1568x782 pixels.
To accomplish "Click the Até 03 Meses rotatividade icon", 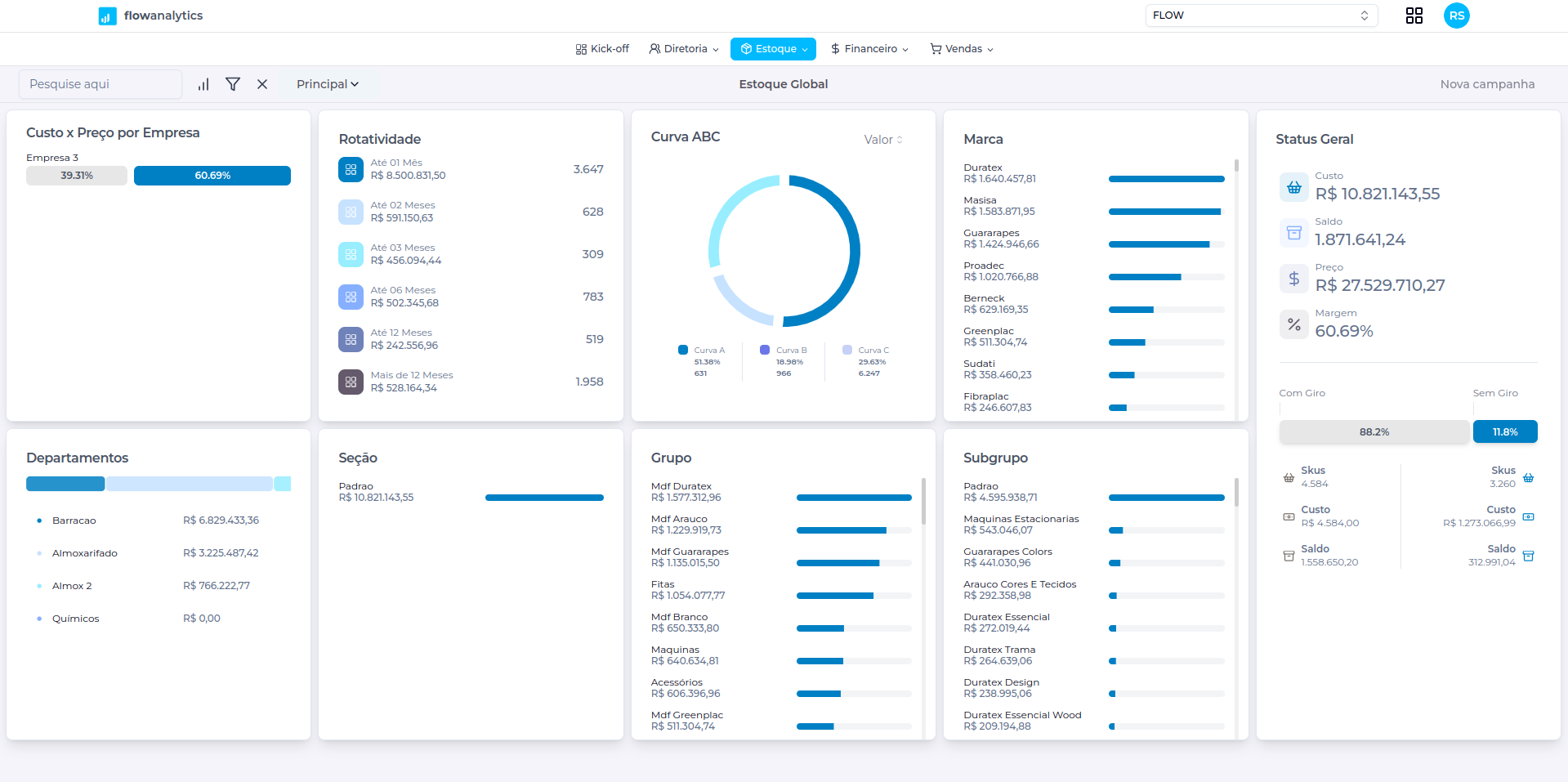I will 351,254.
